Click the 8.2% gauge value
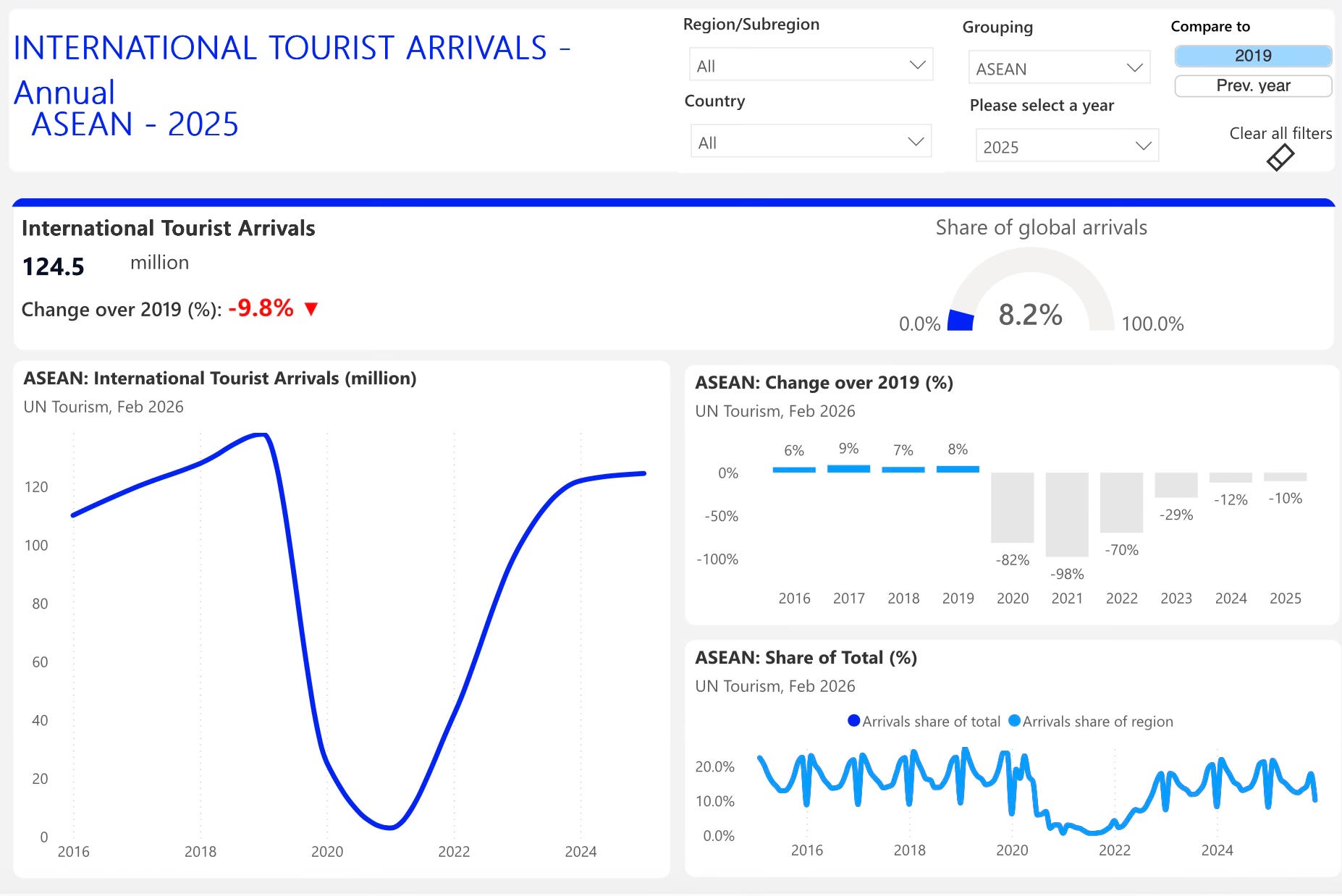 [1030, 315]
